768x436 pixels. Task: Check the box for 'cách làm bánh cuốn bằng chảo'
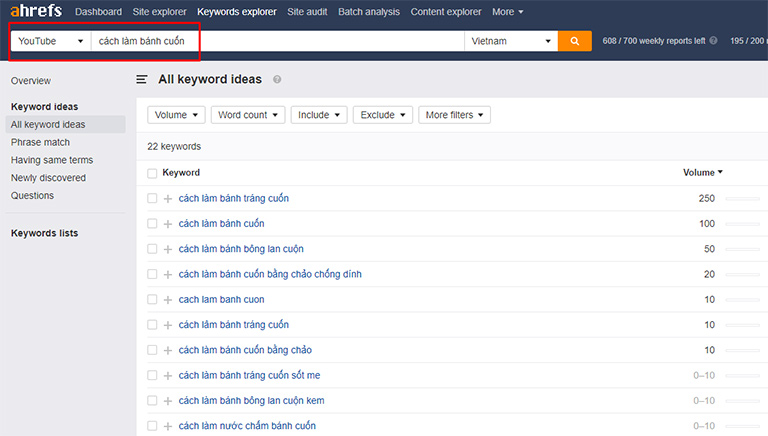[152, 350]
